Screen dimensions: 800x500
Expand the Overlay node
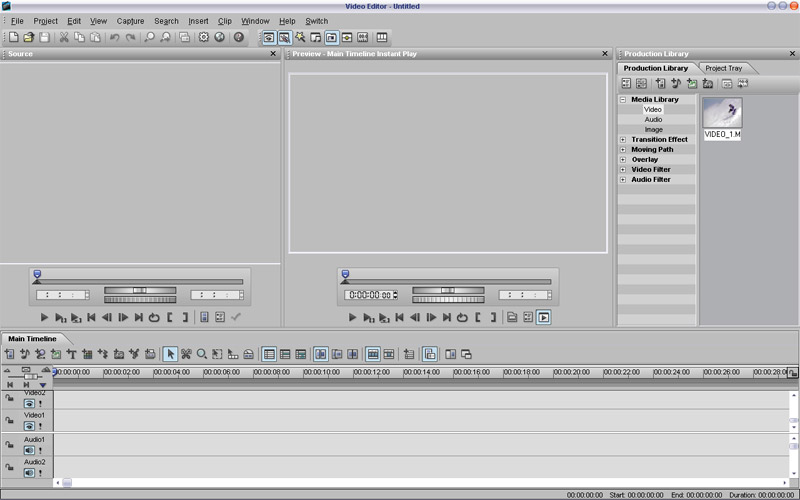623,160
